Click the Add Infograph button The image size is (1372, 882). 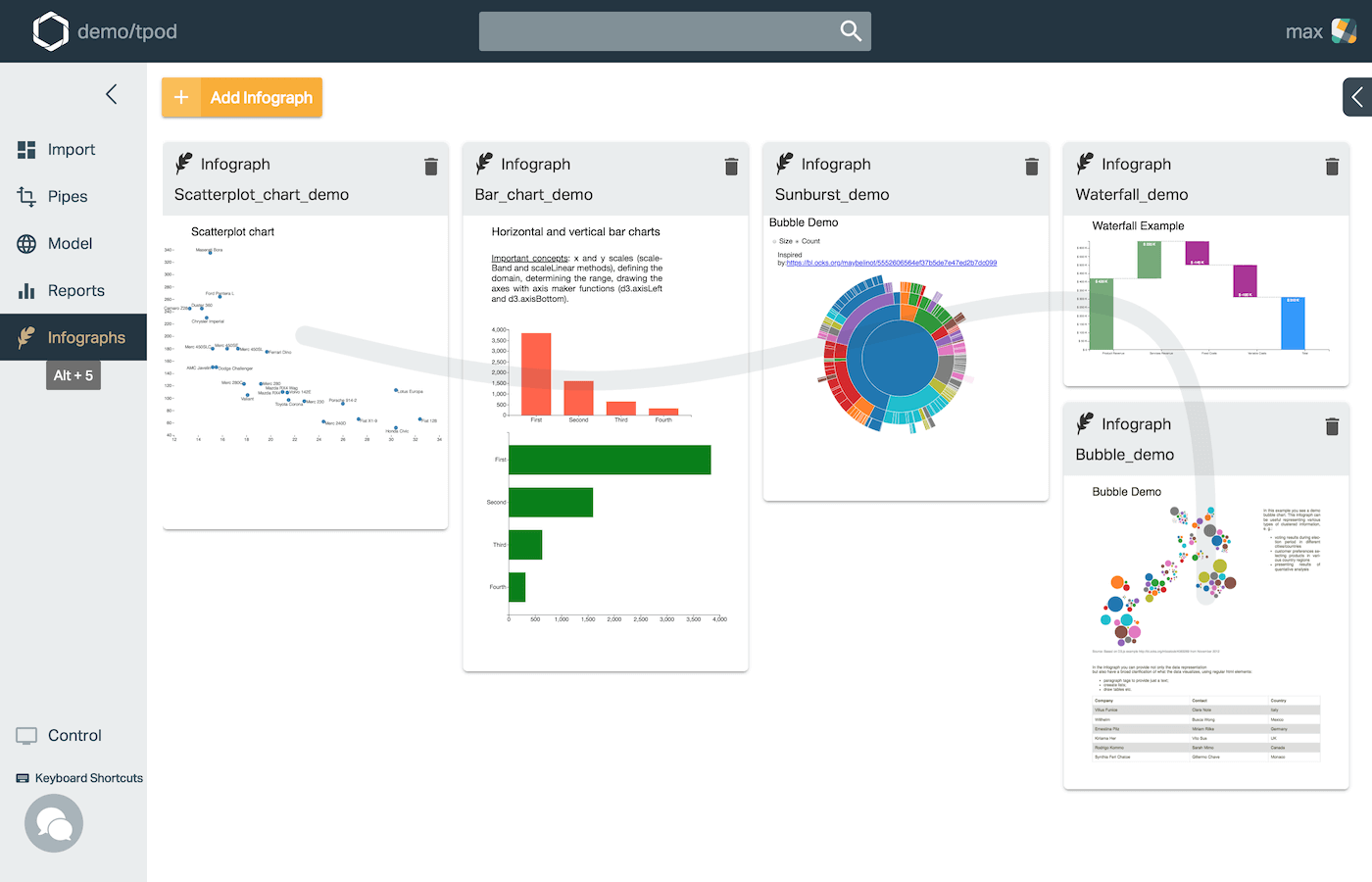241,97
